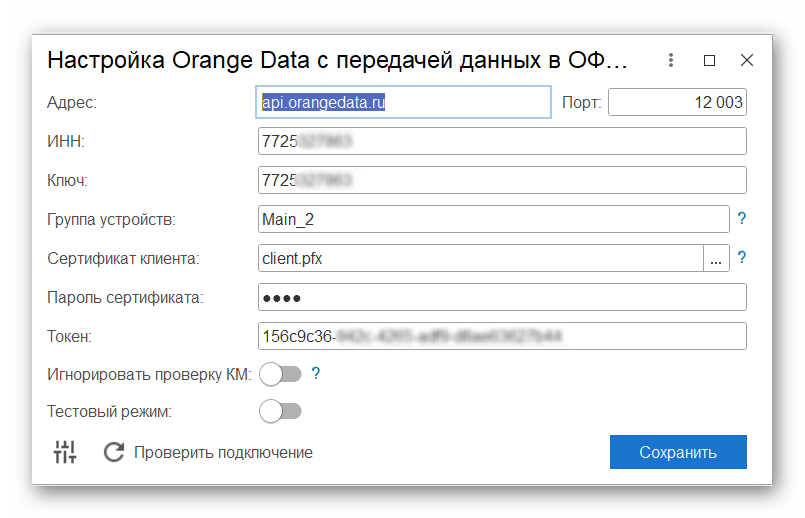Click the Пароль сертификата label
805x518 pixels.
tap(125, 297)
